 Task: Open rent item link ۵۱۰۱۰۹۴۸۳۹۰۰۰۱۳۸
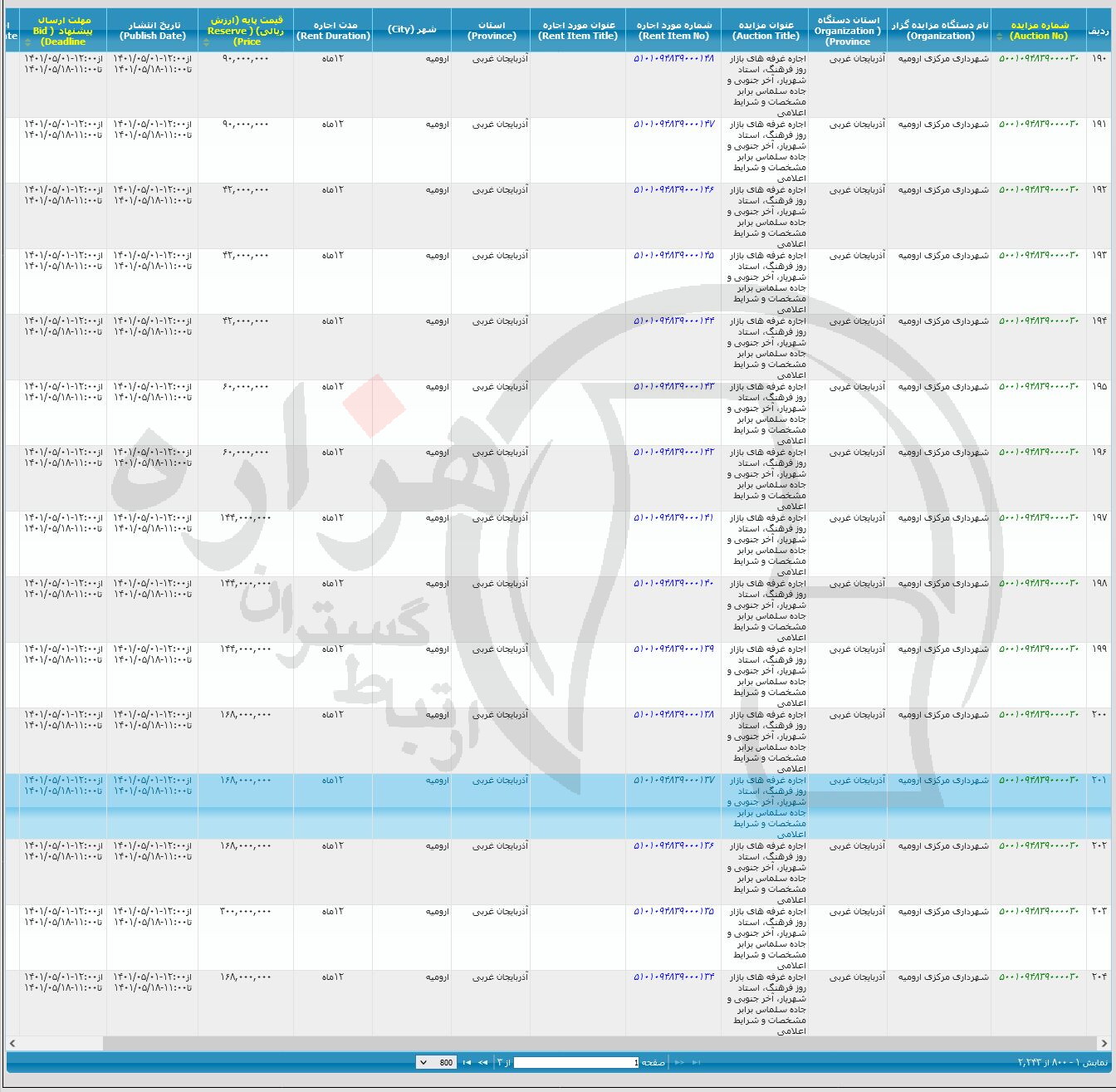click(x=673, y=715)
